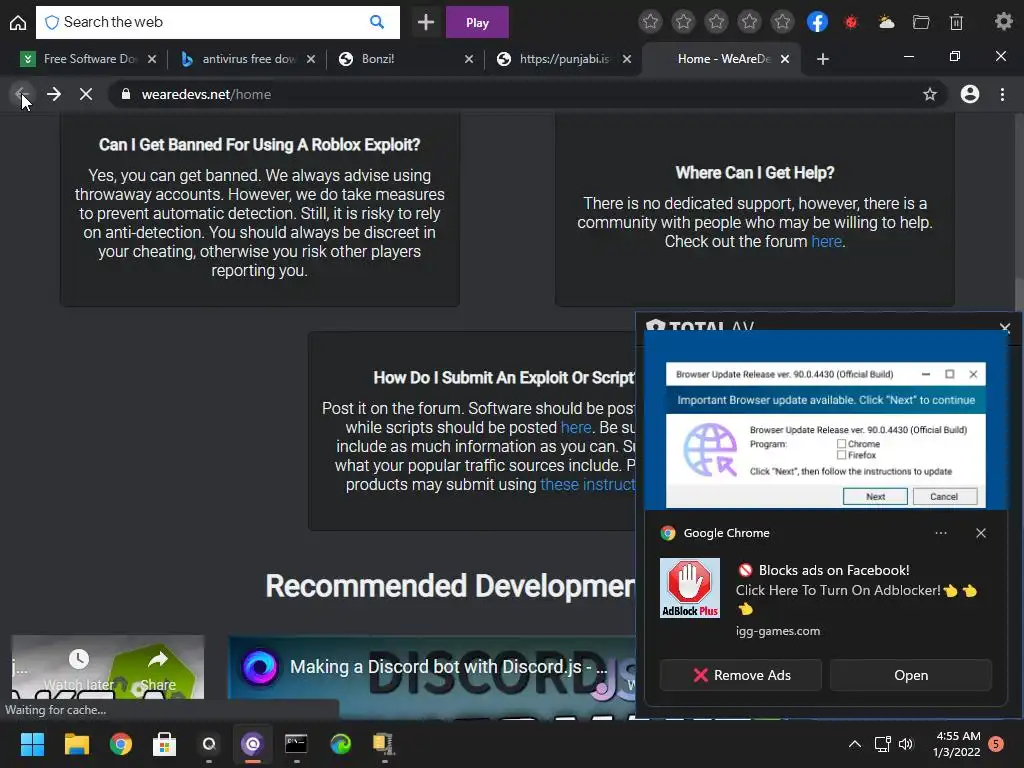
Task: Open the folder icon in top toolbar
Action: (x=921, y=22)
